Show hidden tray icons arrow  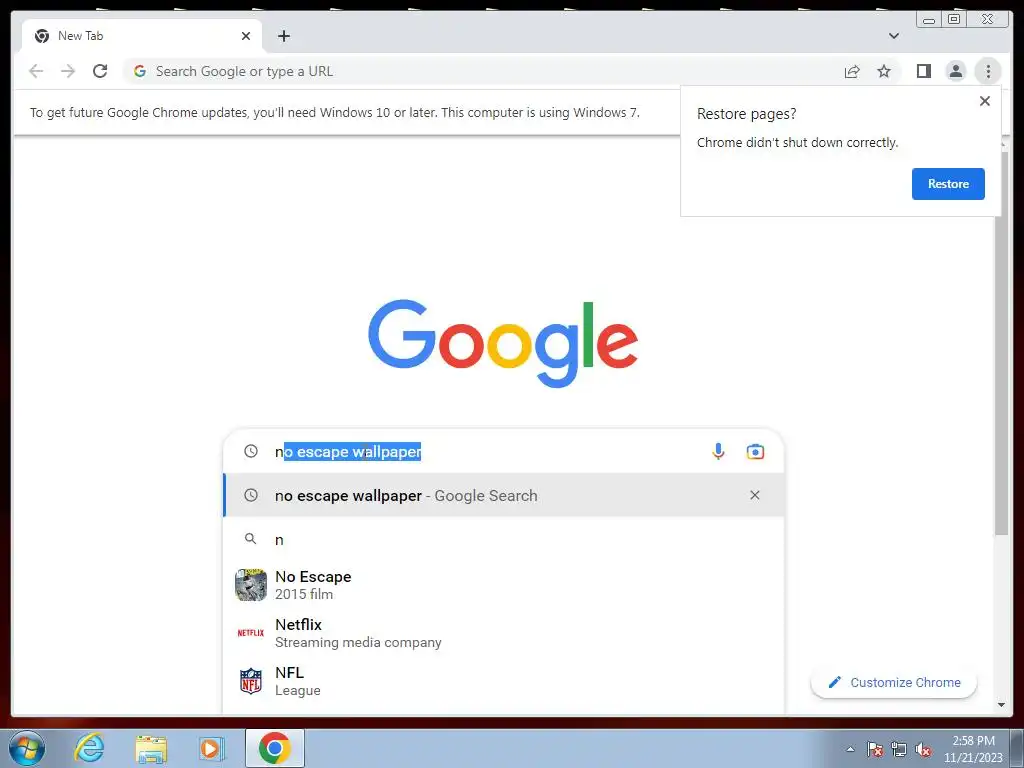point(850,749)
